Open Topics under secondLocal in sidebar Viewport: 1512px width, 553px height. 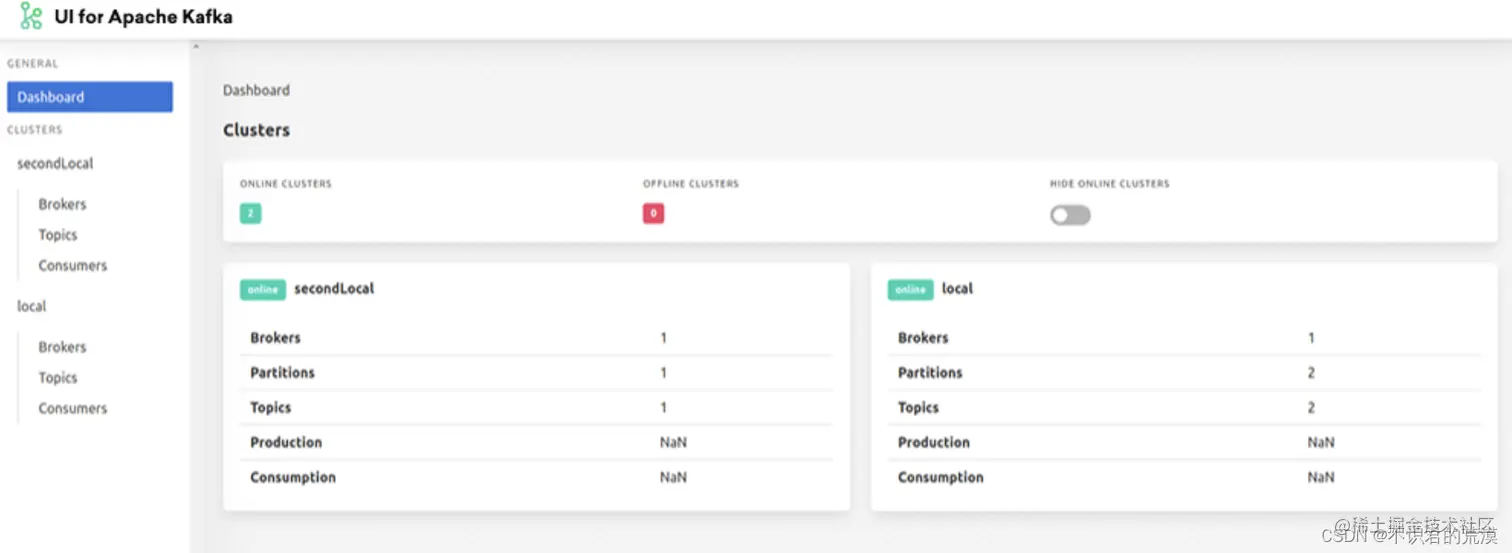pos(58,235)
